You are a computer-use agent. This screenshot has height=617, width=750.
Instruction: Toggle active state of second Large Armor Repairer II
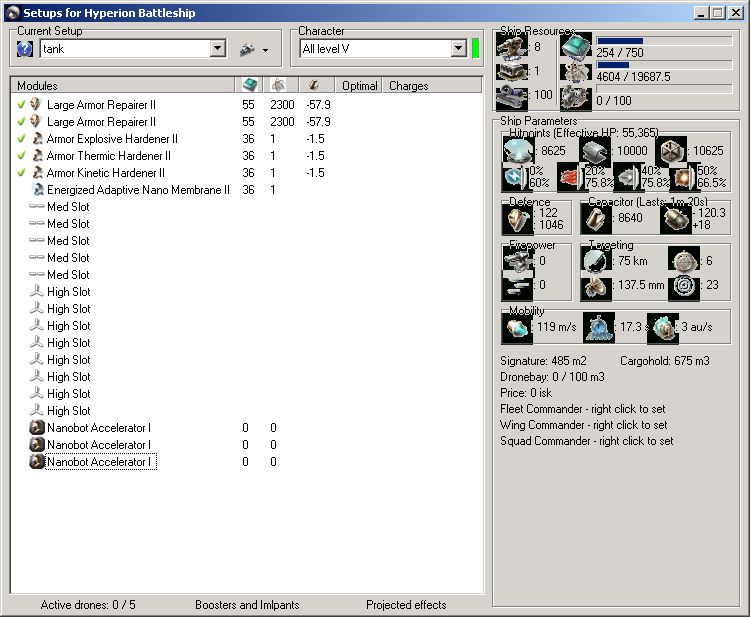[21, 121]
